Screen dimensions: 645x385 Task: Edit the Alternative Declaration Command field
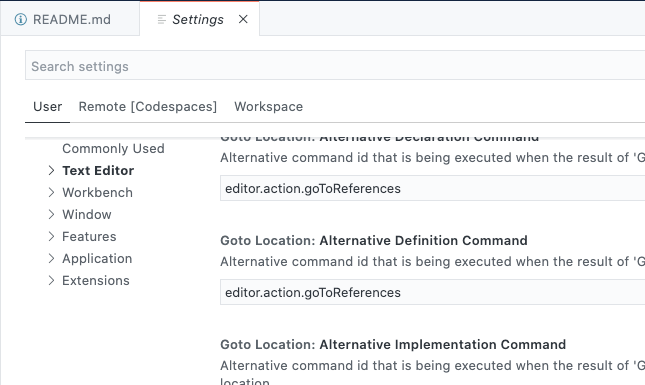click(432, 188)
